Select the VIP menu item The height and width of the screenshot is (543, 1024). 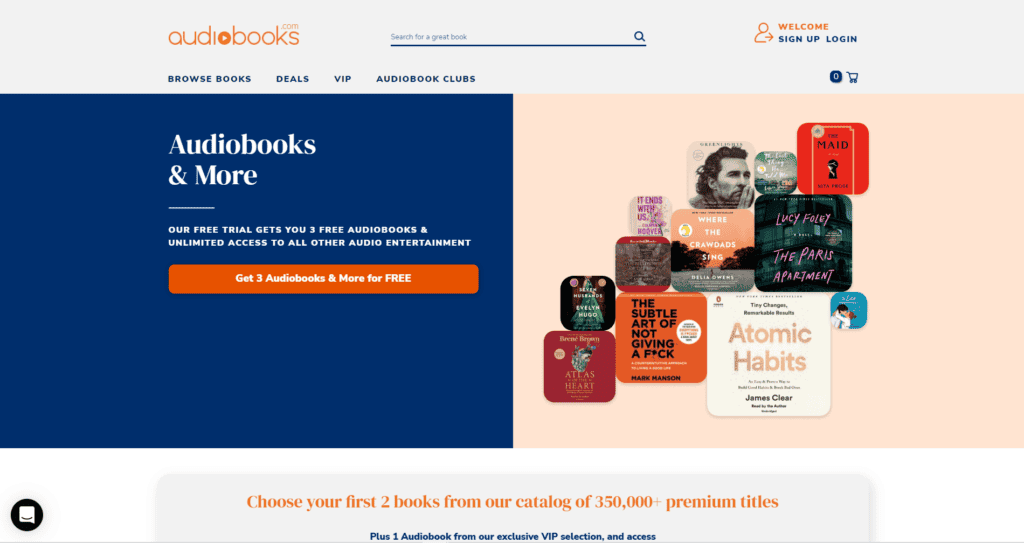tap(343, 79)
